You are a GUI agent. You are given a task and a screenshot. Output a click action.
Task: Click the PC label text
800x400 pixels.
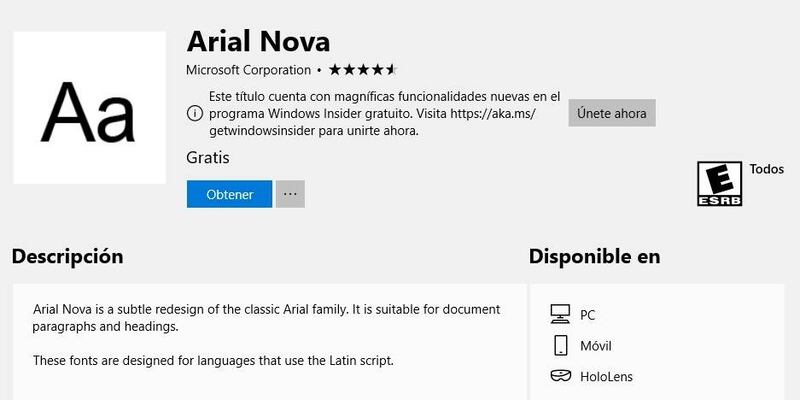588,315
